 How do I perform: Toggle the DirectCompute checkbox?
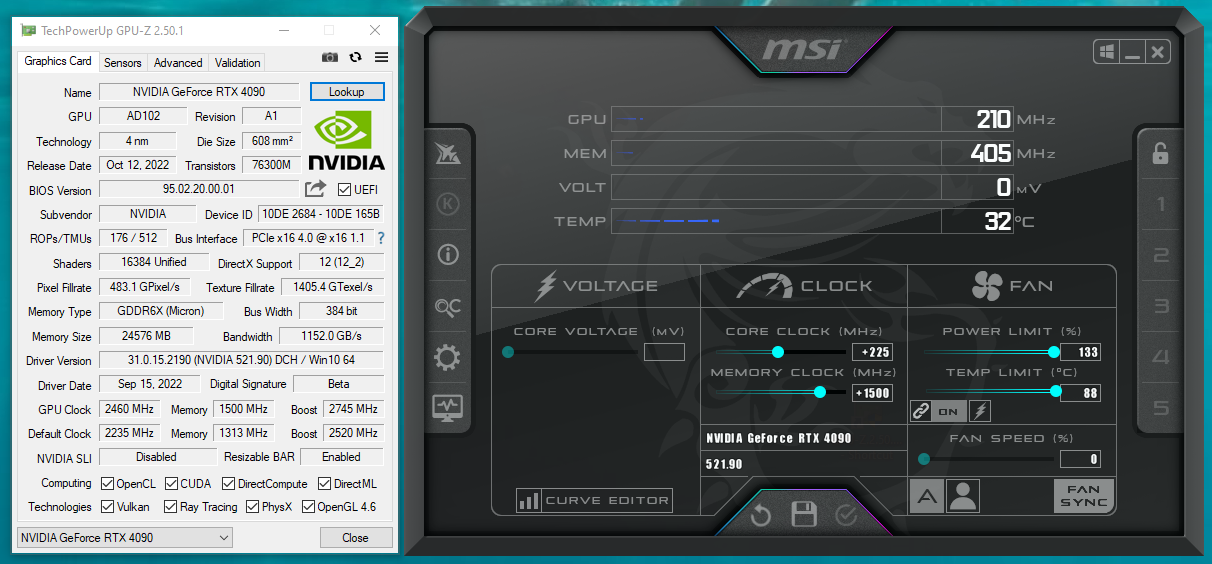click(x=228, y=484)
